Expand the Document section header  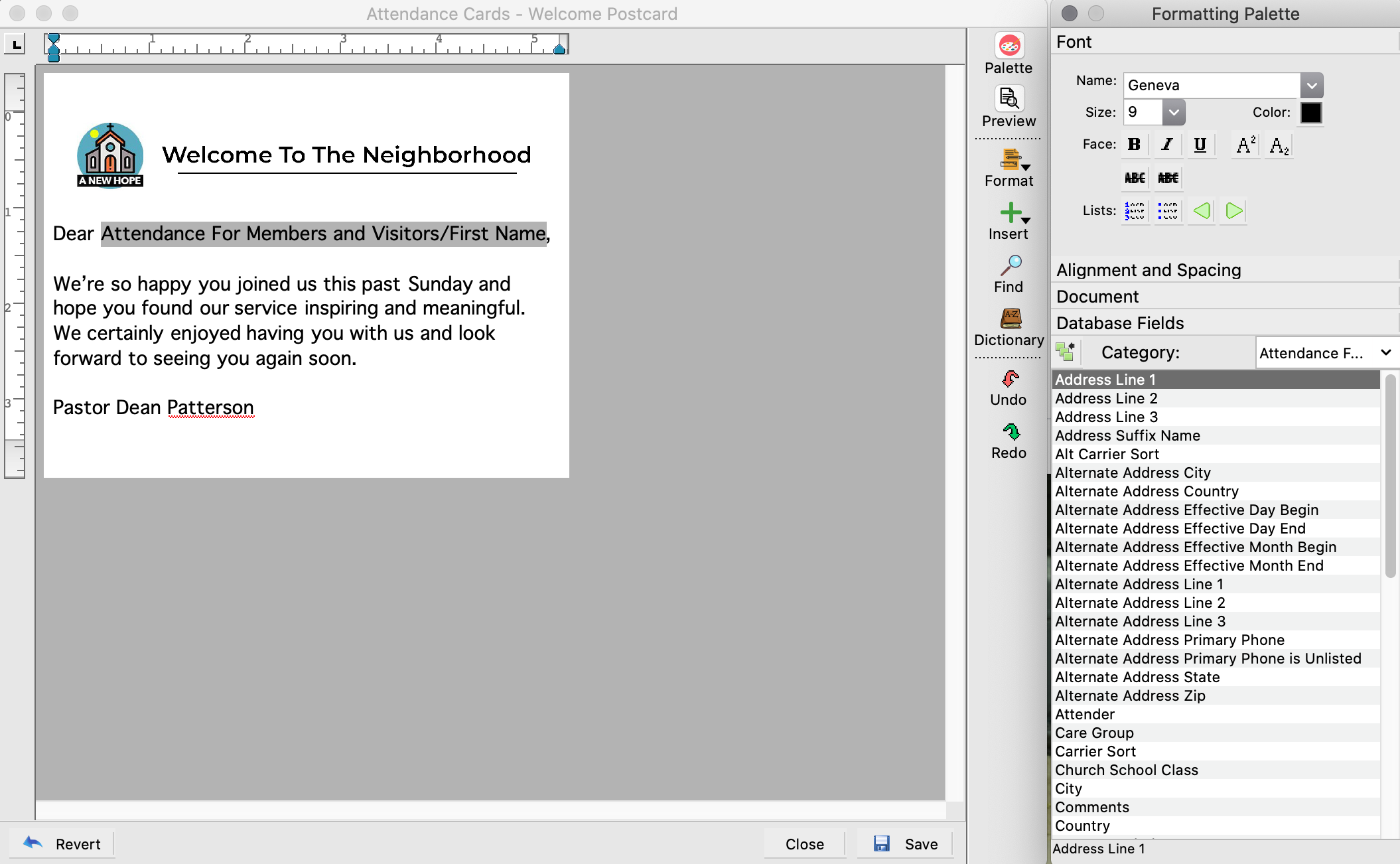click(1097, 297)
